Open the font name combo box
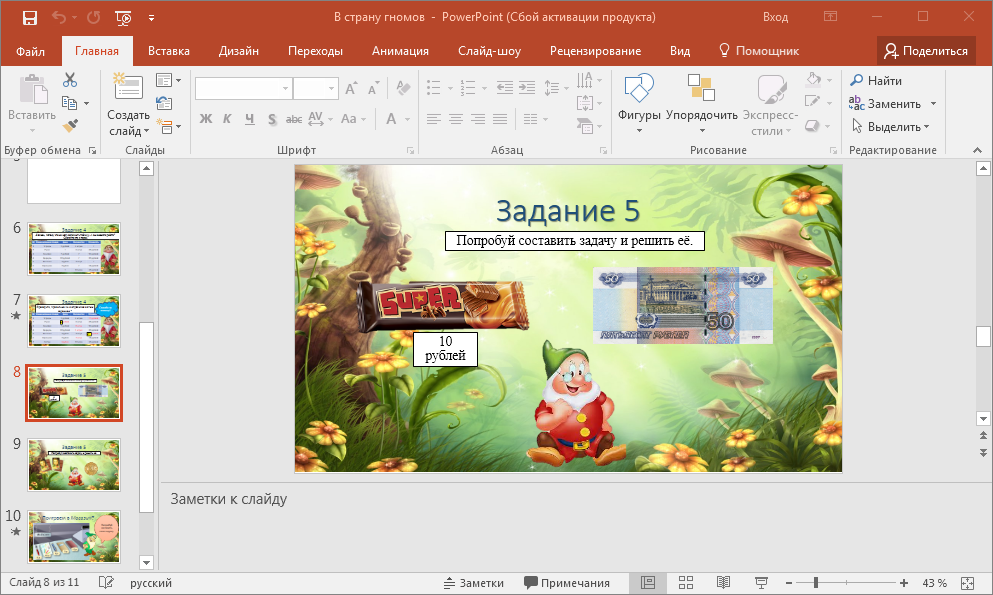This screenshot has width=993, height=595. 243,89
